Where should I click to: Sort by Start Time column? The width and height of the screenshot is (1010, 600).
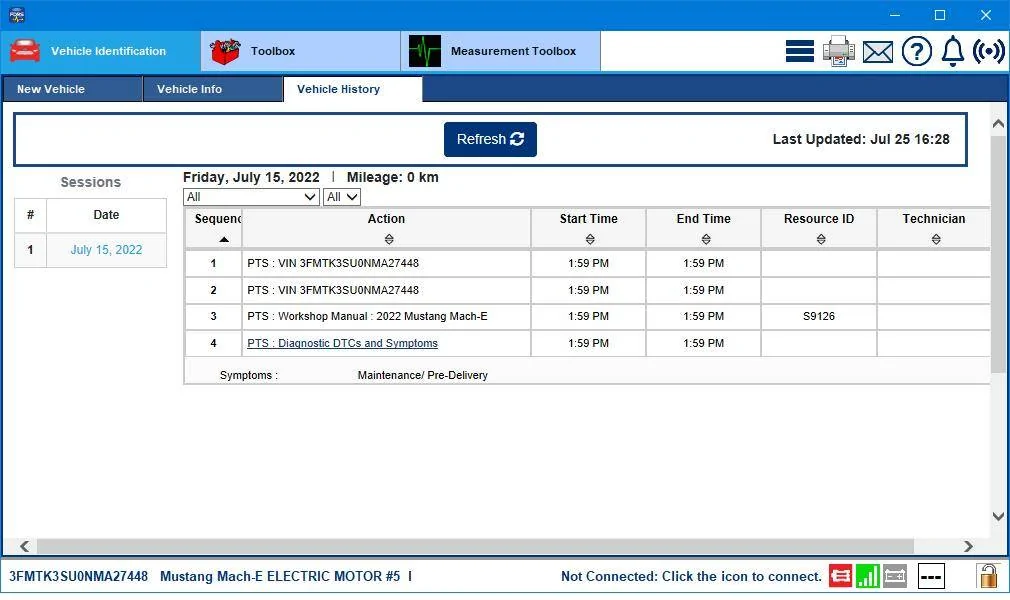(x=589, y=239)
